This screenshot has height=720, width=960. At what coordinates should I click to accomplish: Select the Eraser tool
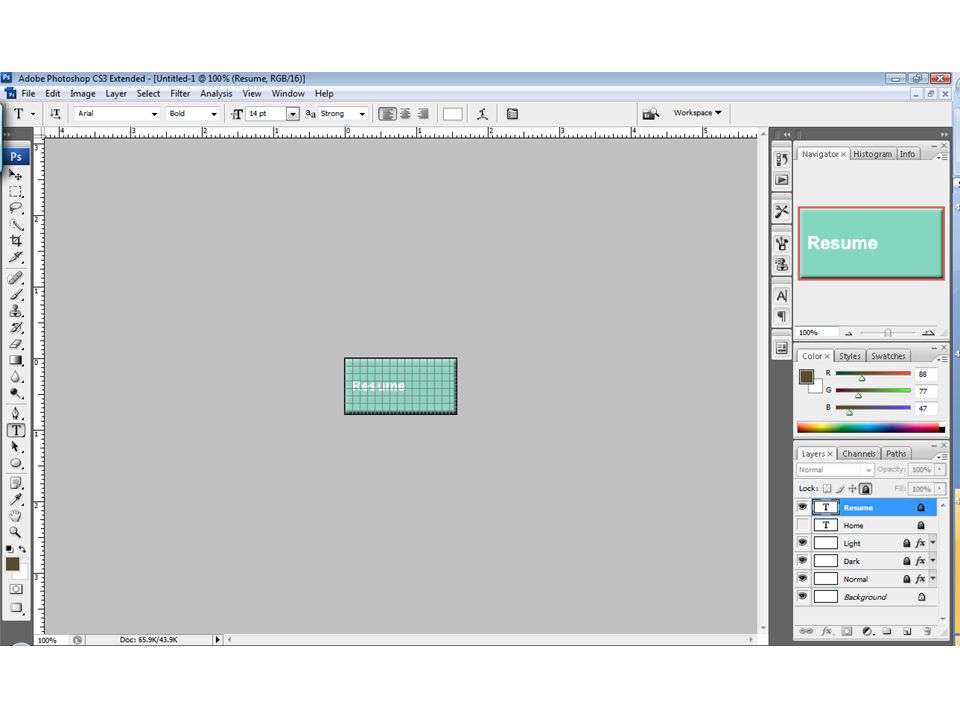coord(15,344)
